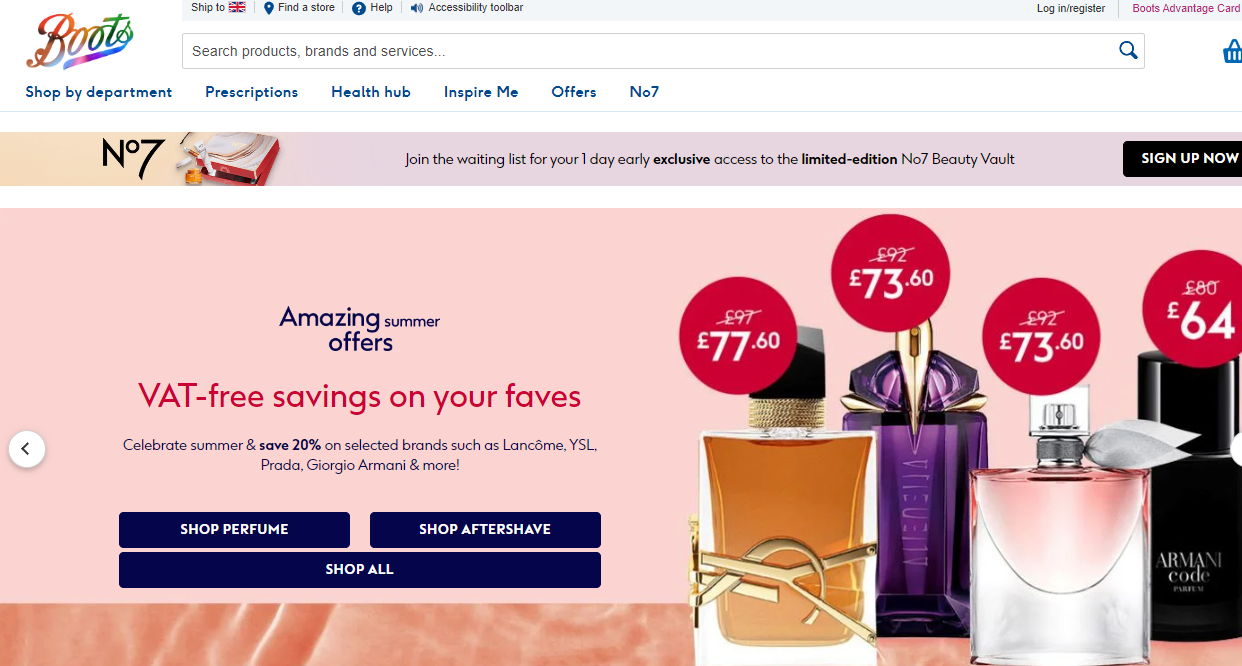Open the Inspire Me menu
Viewport: 1242px width, 666px height.
point(481,92)
